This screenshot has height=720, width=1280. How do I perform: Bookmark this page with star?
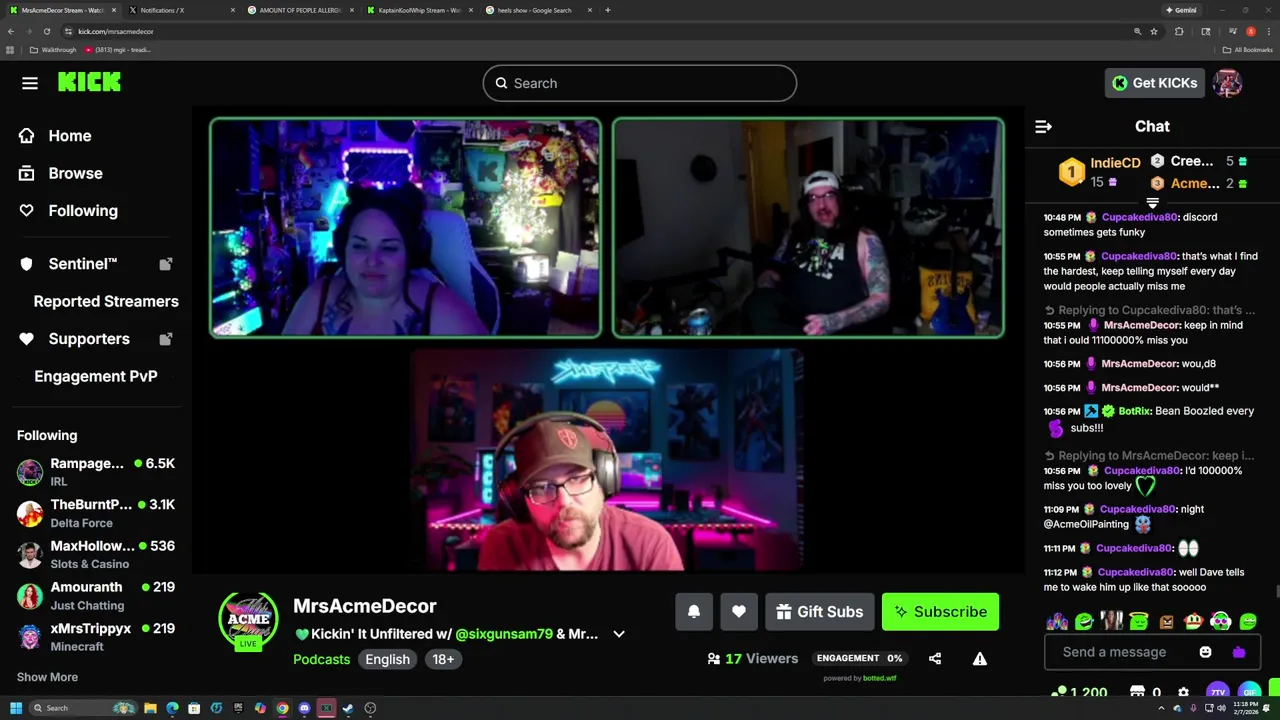point(1154,31)
